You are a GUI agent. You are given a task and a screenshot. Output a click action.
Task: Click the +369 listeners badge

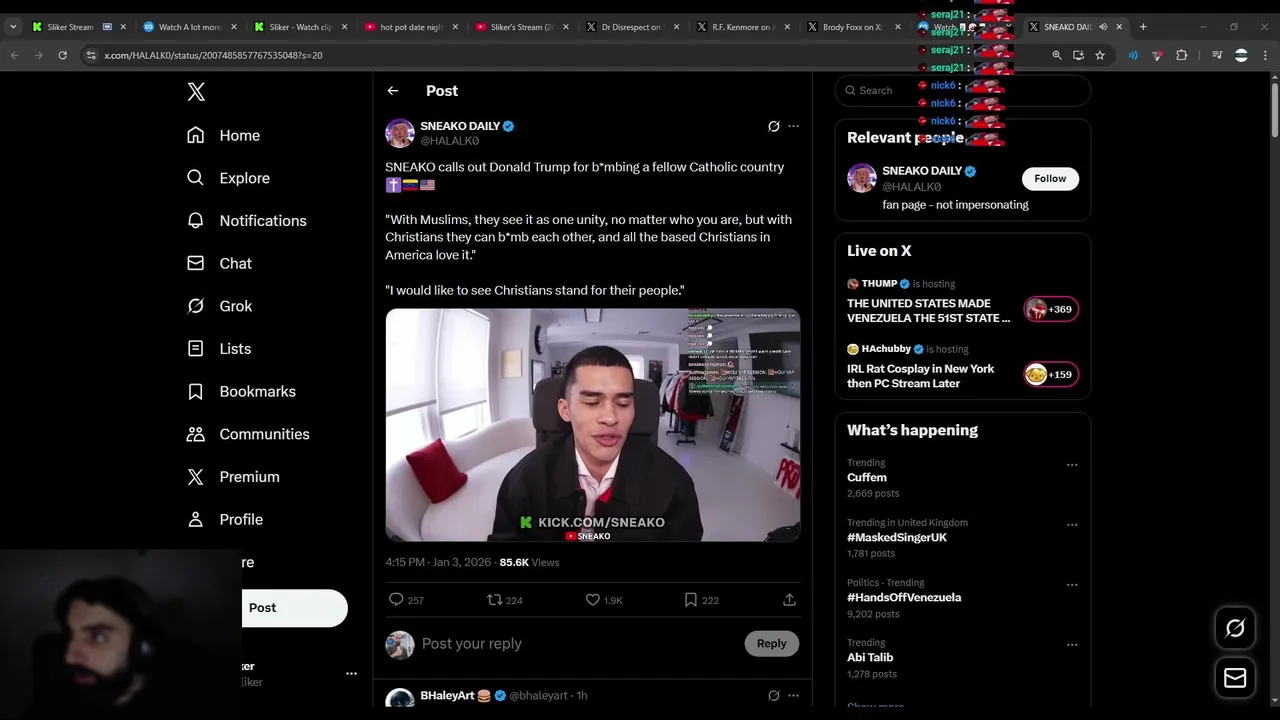tap(1051, 309)
